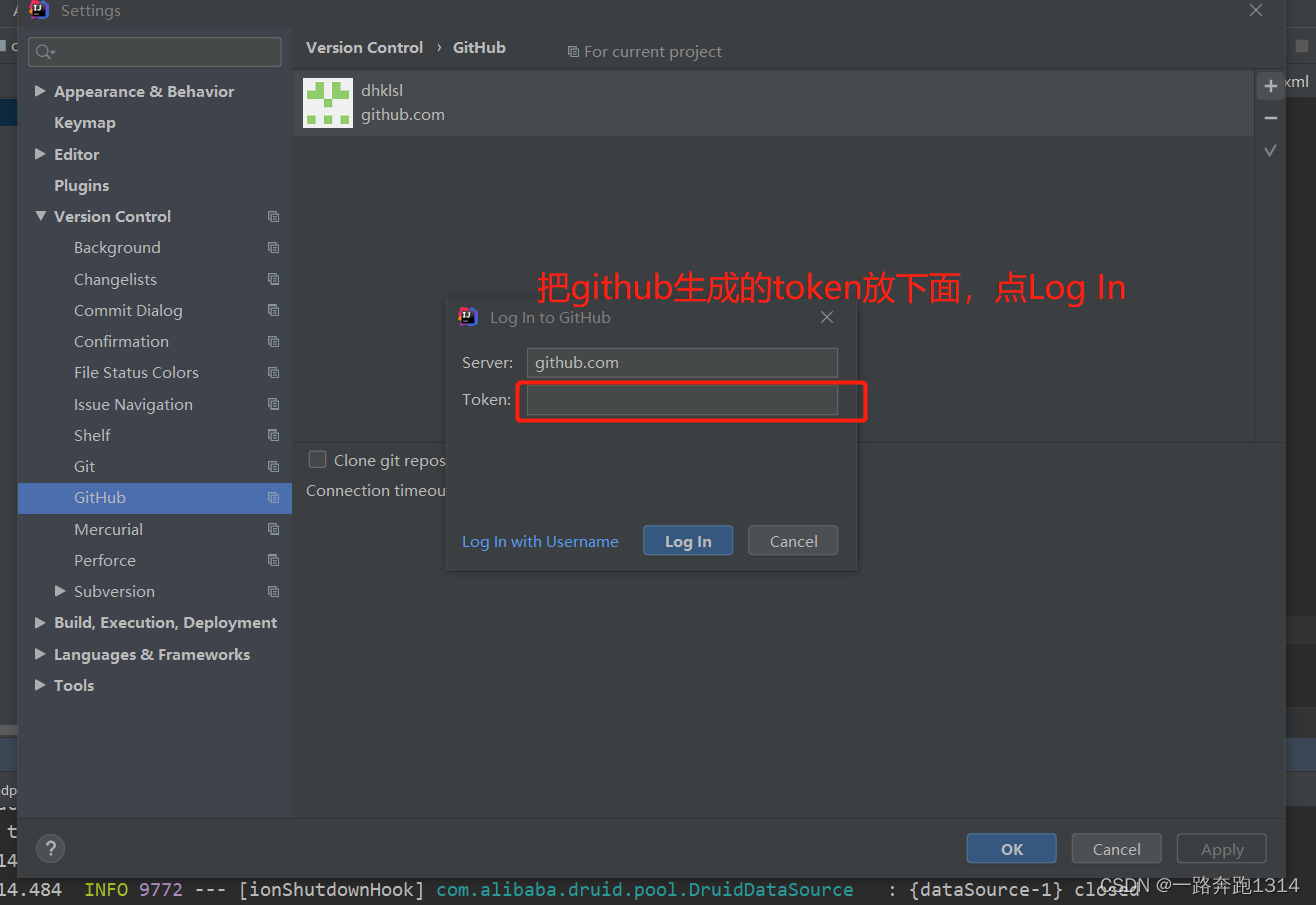Select the GitHub settings item
Image resolution: width=1316 pixels, height=905 pixels.
[x=154, y=498]
